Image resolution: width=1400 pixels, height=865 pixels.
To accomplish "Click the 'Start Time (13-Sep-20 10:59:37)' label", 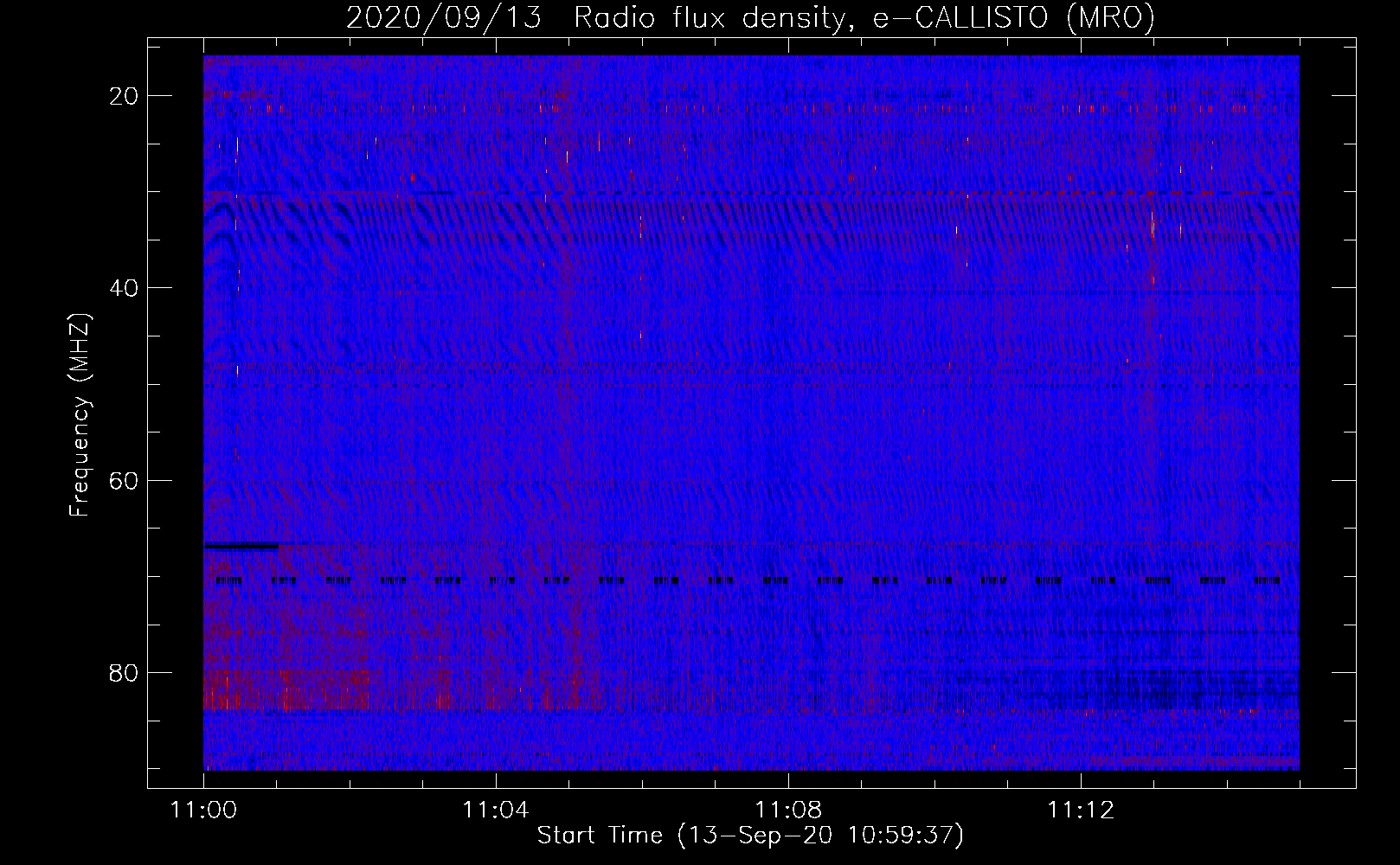I will (x=750, y=836).
